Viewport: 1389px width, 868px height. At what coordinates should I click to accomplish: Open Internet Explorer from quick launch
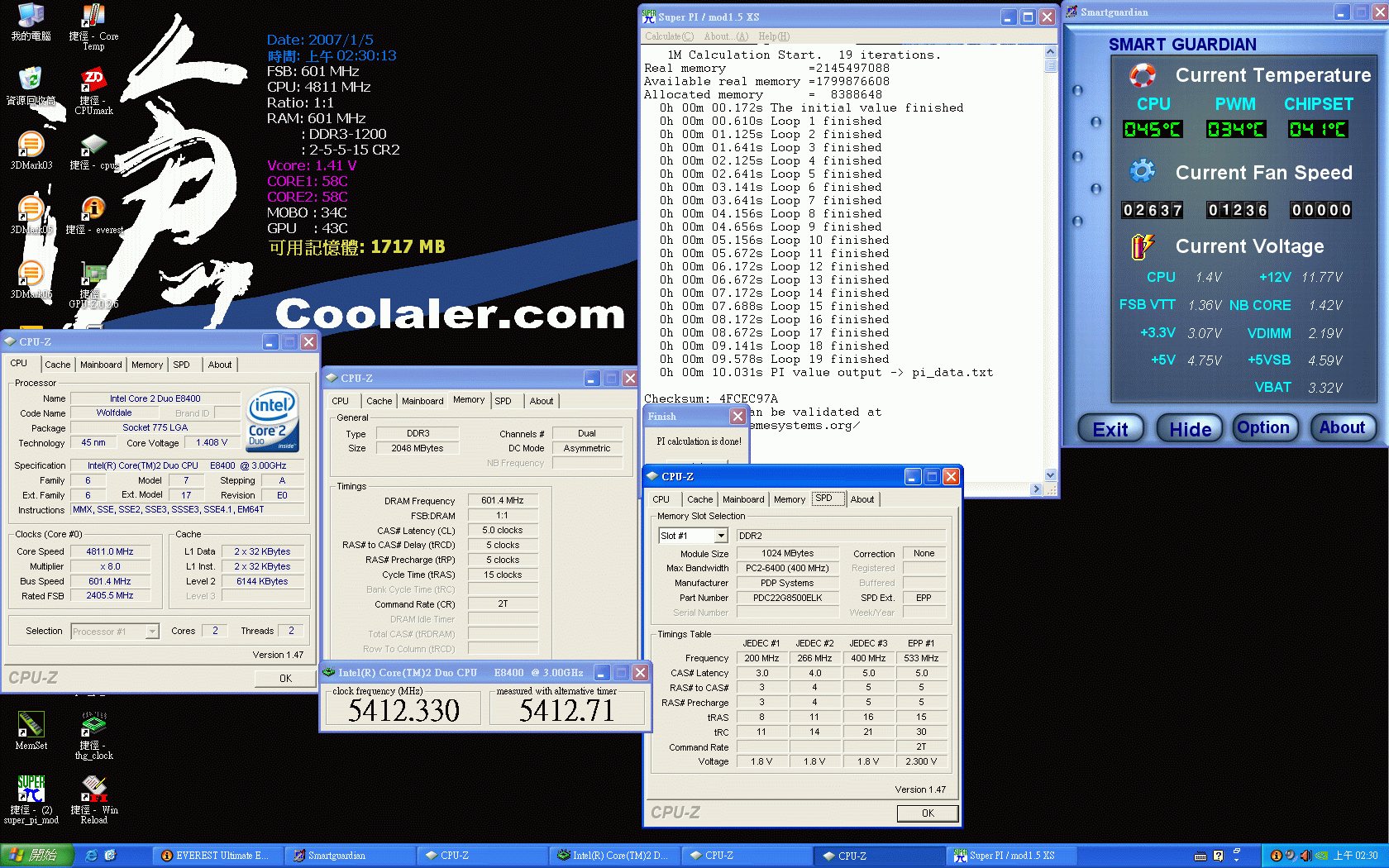coord(91,856)
